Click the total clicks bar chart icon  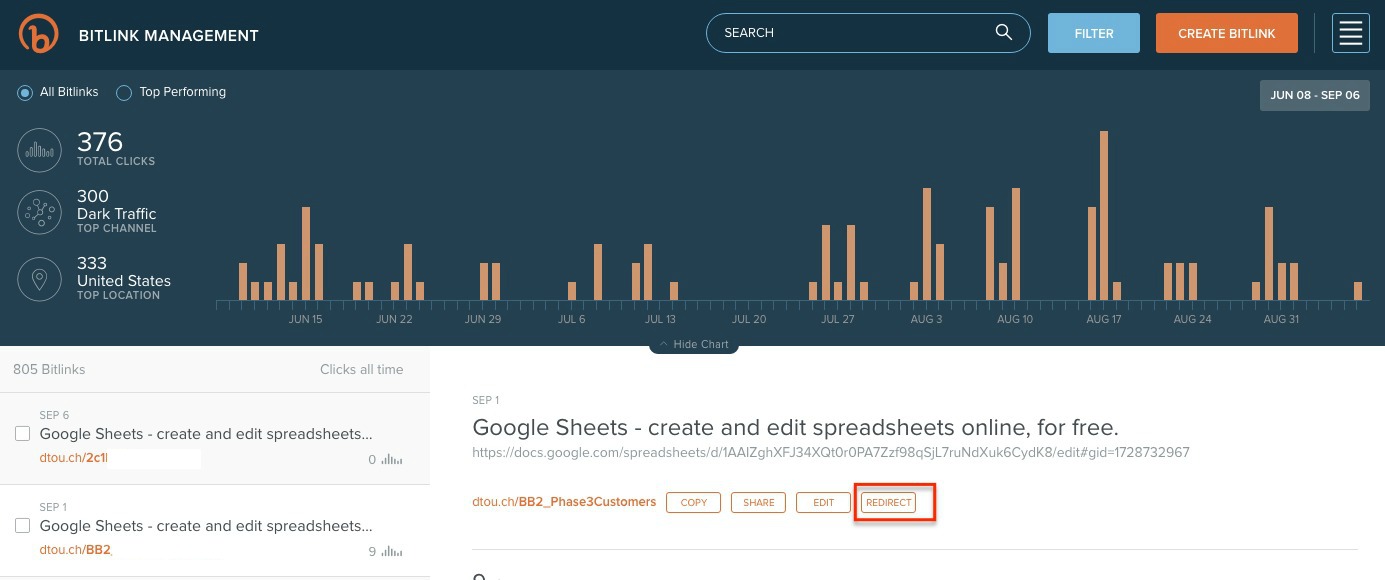point(40,151)
